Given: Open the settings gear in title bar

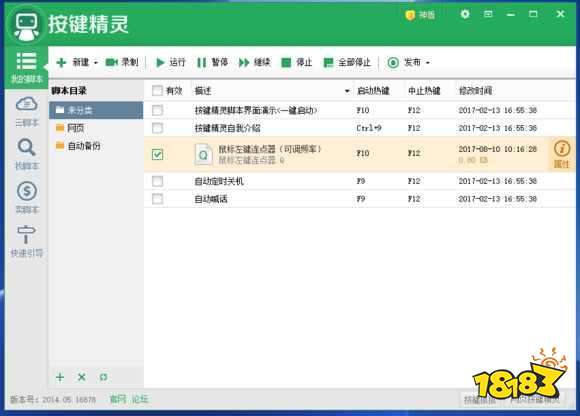Looking at the screenshot, I should (x=465, y=14).
